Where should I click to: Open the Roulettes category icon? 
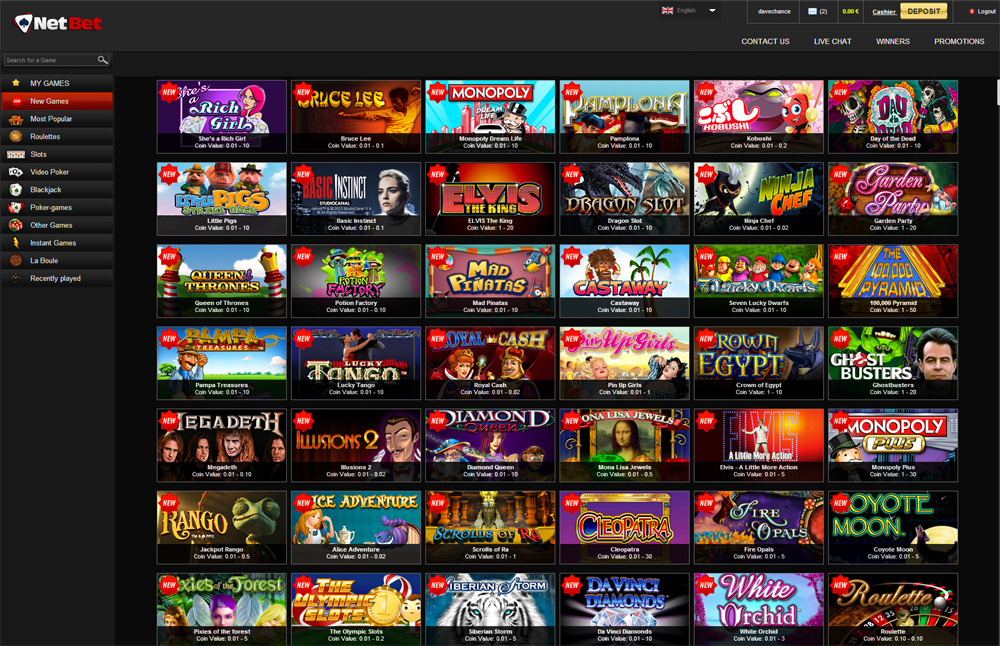pyautogui.click(x=16, y=136)
